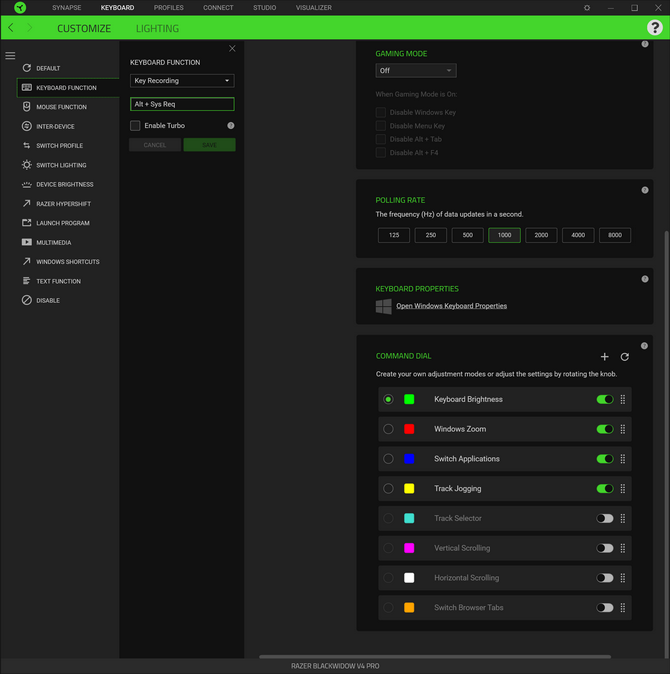Enable the Horizontal Scrolling toggle
The height and width of the screenshot is (674, 670).
(605, 578)
